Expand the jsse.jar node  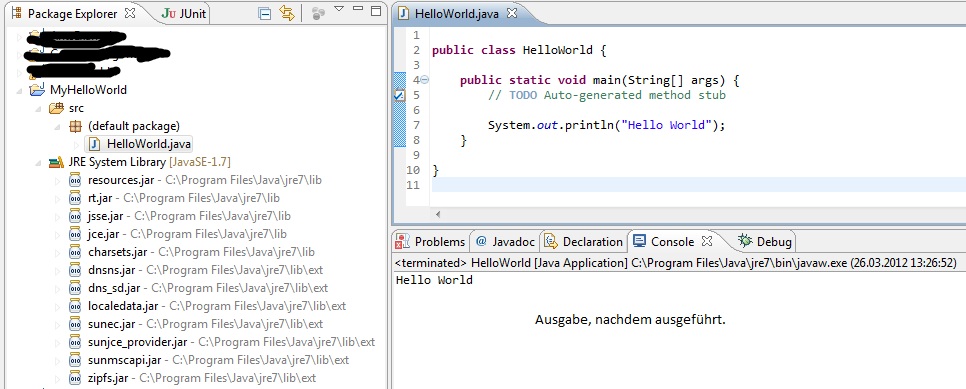(59, 216)
